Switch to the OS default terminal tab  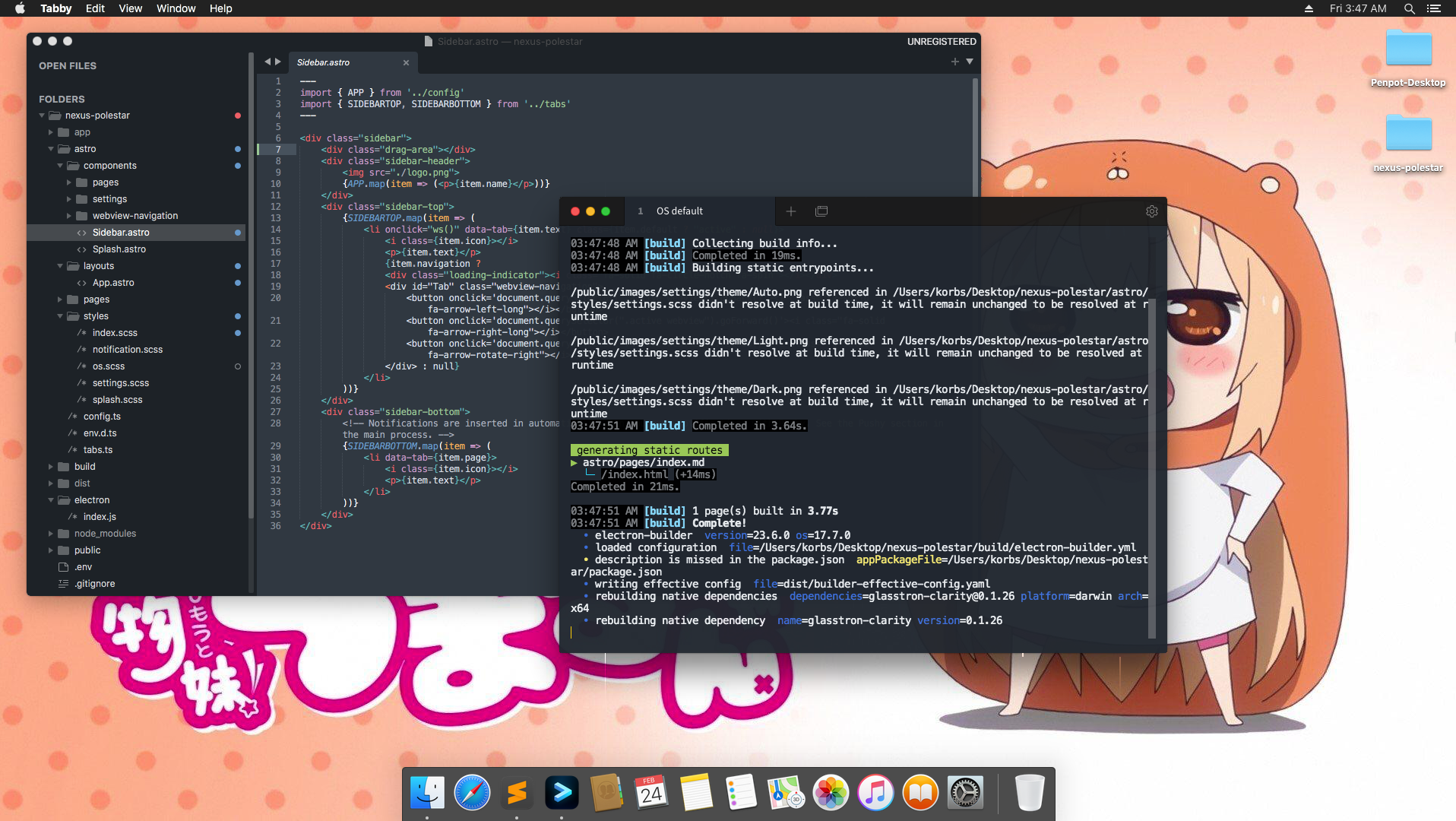[x=679, y=211]
